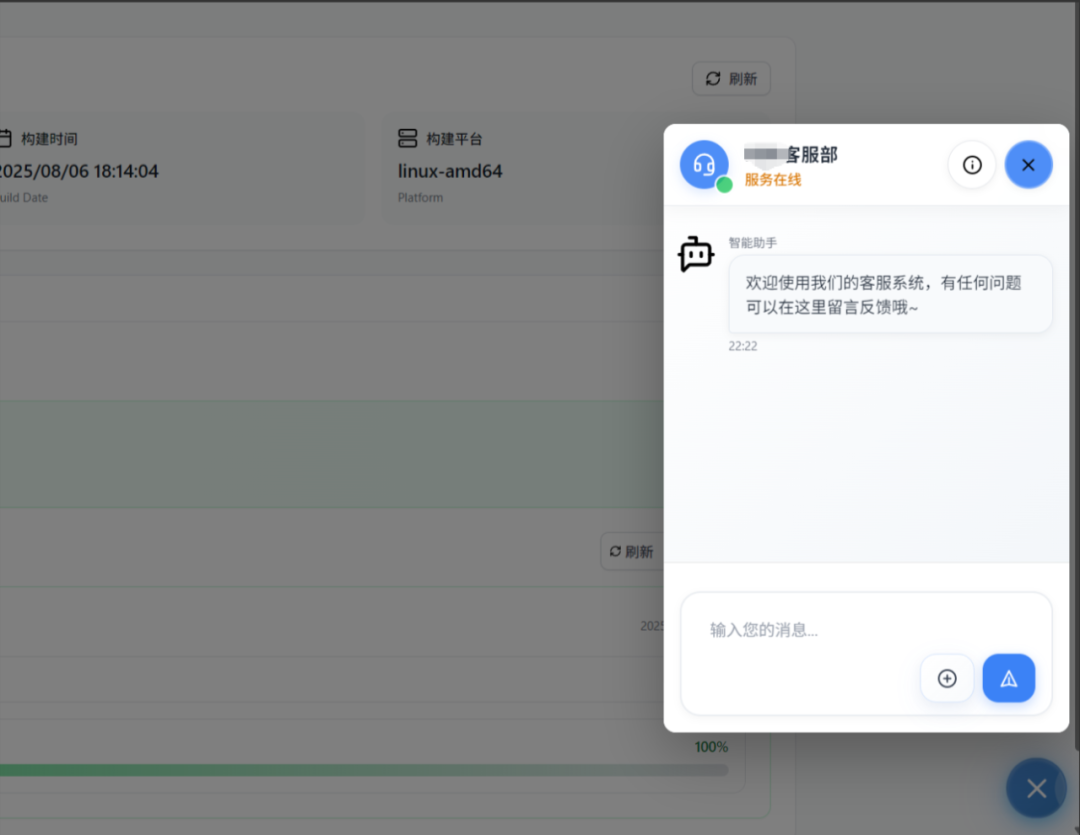The width and height of the screenshot is (1080, 835).
Task: Open chat info via the circled-i button
Action: click(x=971, y=165)
